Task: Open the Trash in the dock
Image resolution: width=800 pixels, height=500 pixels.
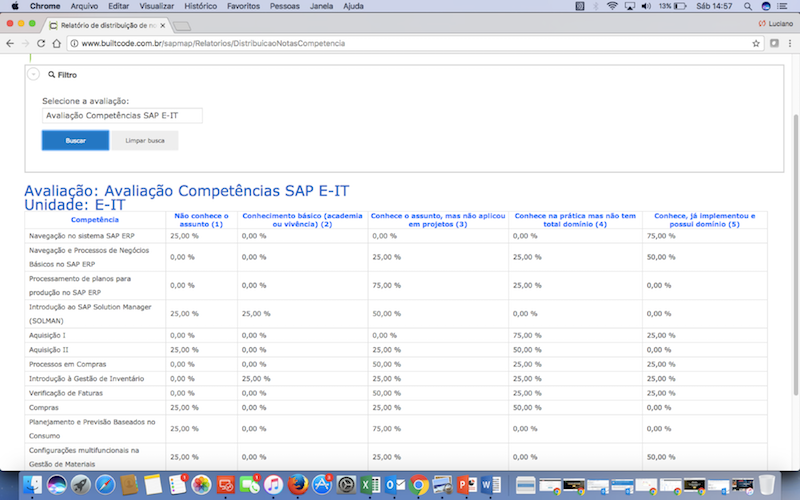Action: 767,484
